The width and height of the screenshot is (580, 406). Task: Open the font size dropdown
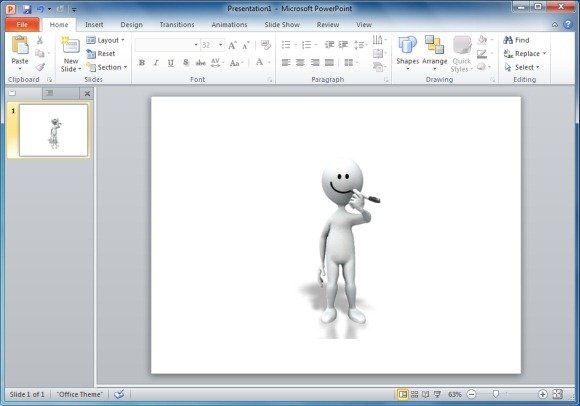(x=221, y=45)
